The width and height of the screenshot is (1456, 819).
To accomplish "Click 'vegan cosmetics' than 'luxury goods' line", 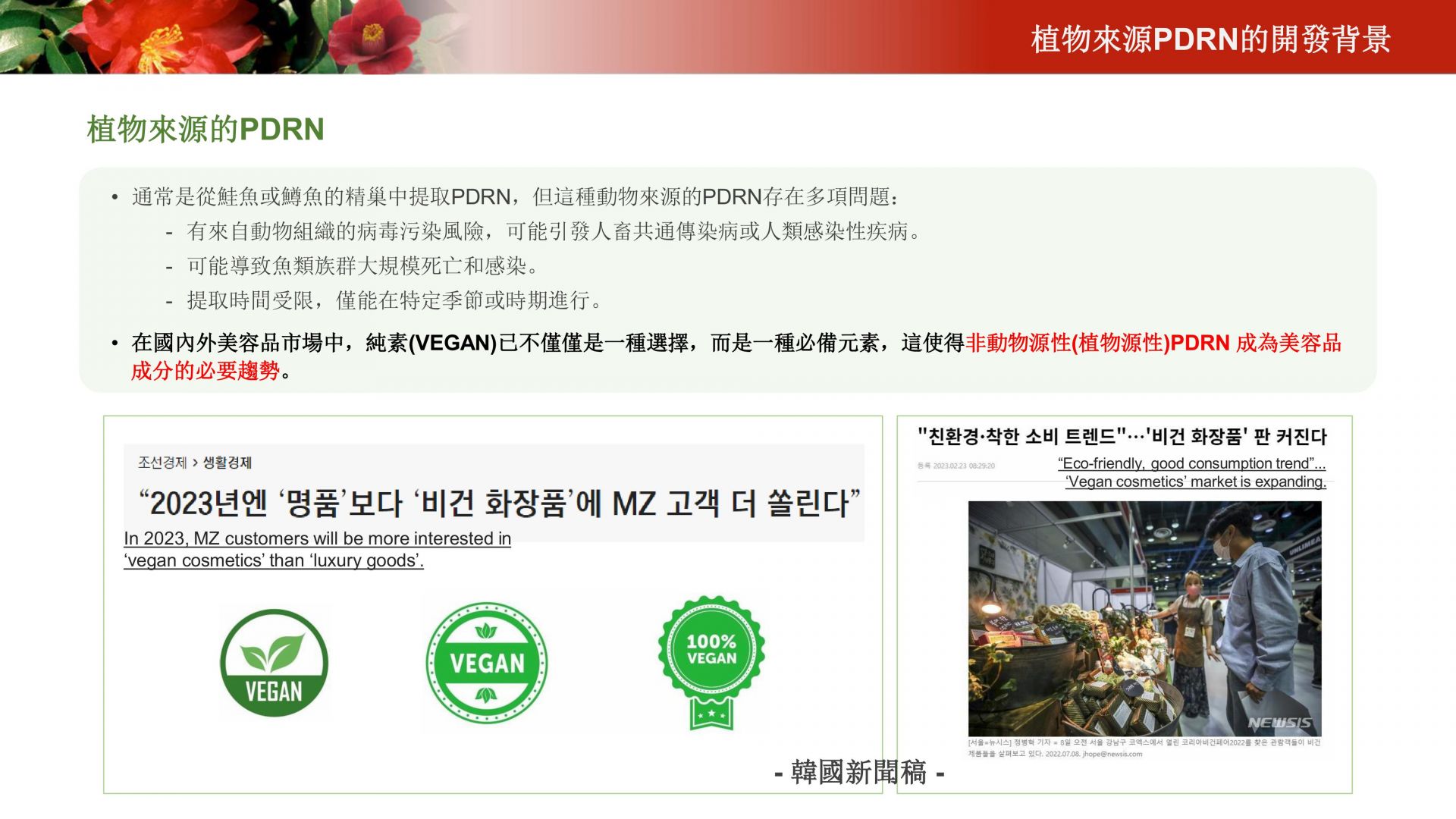I will (x=273, y=560).
